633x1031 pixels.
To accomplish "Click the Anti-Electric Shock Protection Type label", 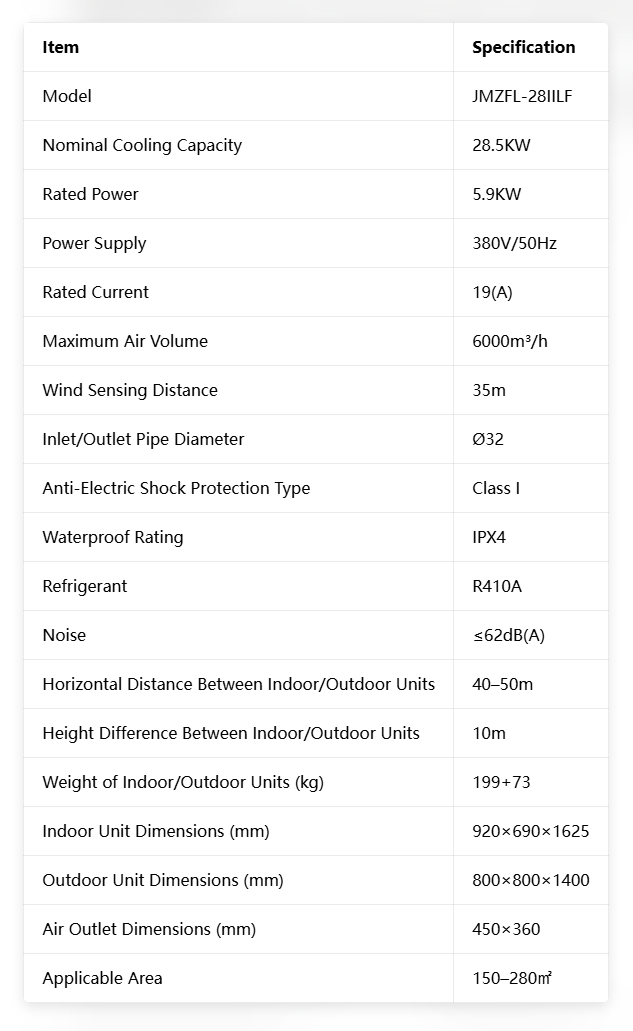I will [x=176, y=489].
